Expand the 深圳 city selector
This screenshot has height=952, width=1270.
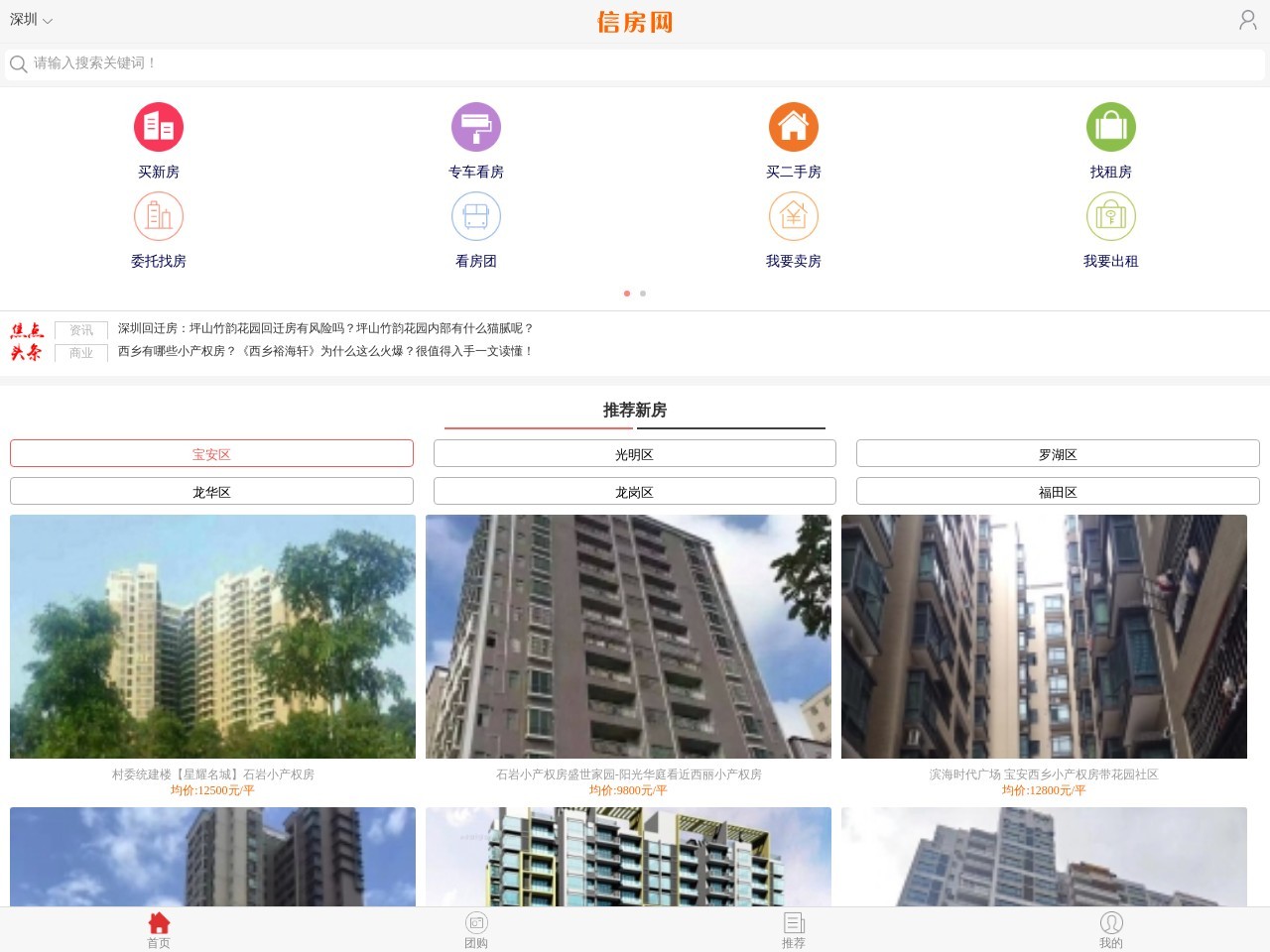point(31,20)
